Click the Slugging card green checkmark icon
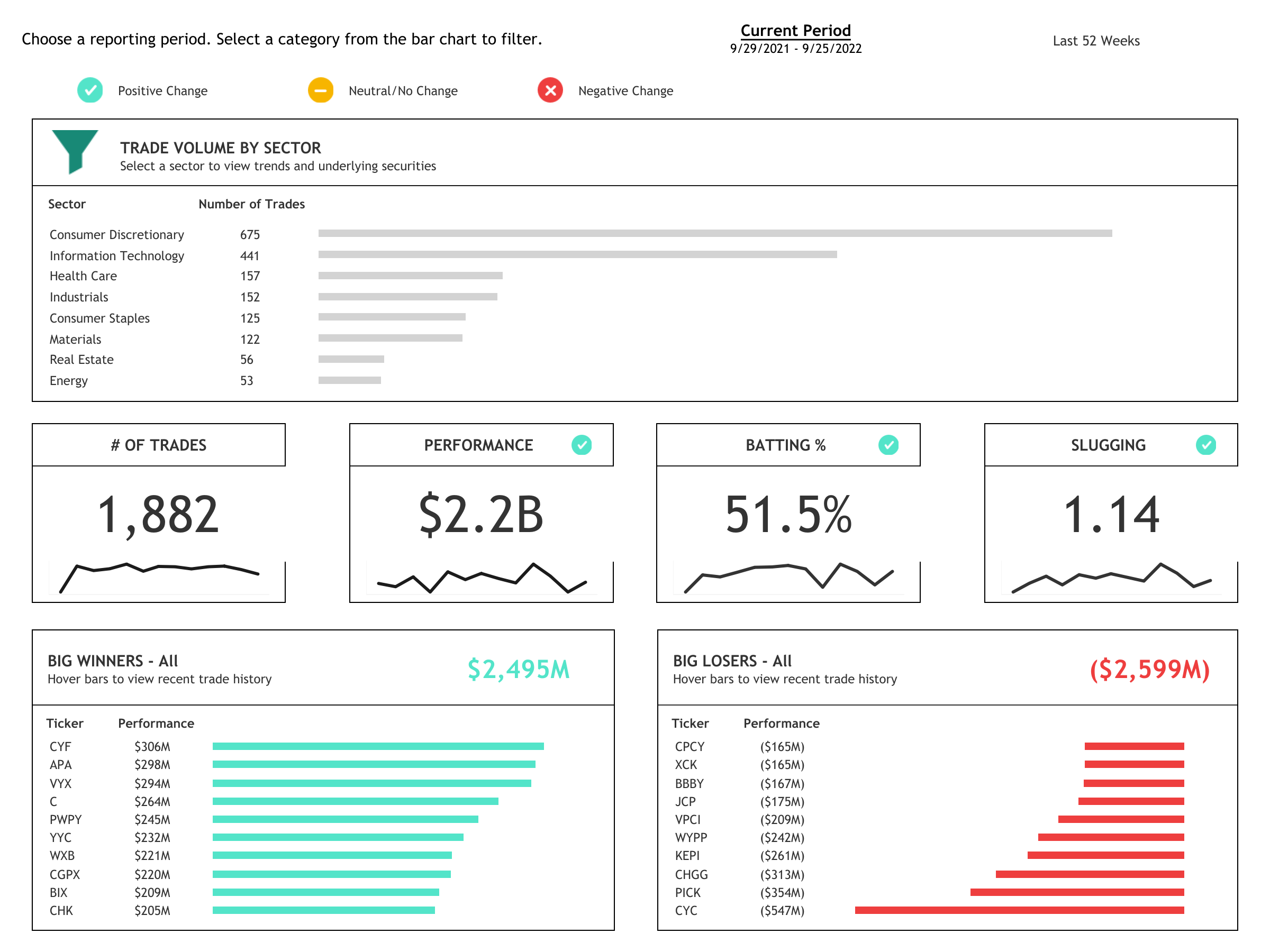 (1205, 445)
